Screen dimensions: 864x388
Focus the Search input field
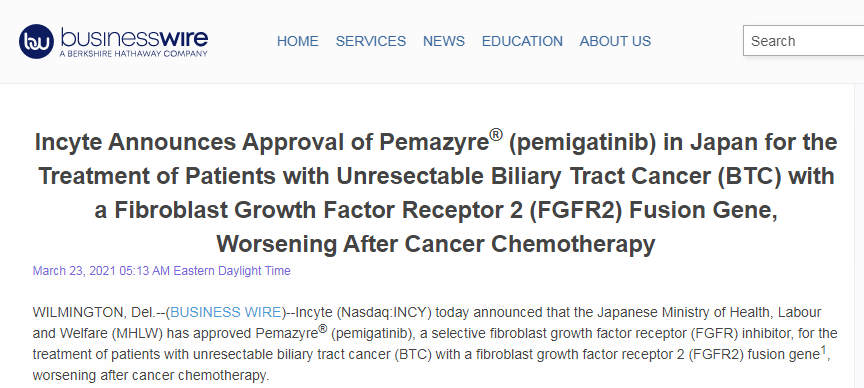coord(803,41)
